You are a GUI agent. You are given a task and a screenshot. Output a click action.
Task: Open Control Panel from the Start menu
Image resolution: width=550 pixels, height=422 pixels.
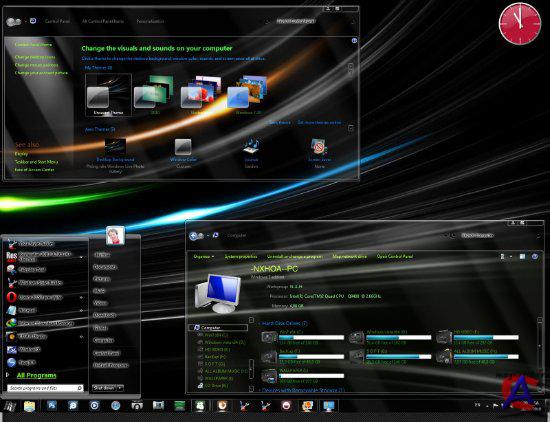pyautogui.click(x=107, y=353)
